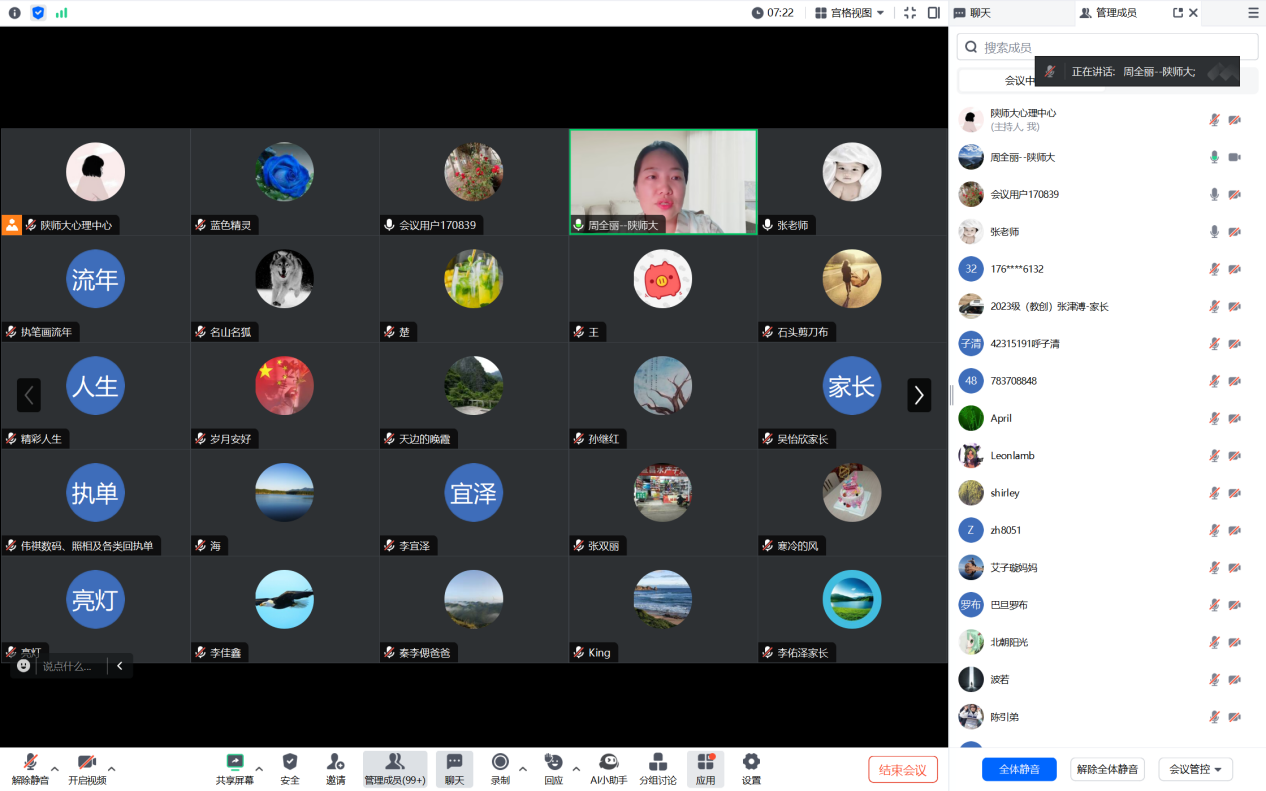Switch to the 聊天 tab in side panel
This screenshot has width=1266, height=791.
(x=973, y=13)
